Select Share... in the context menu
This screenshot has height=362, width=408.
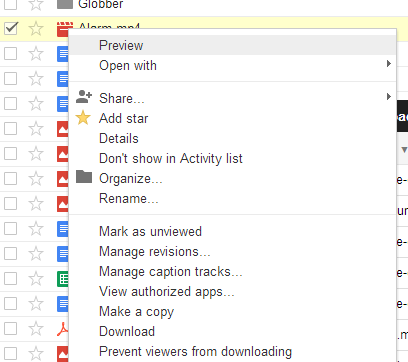232,98
